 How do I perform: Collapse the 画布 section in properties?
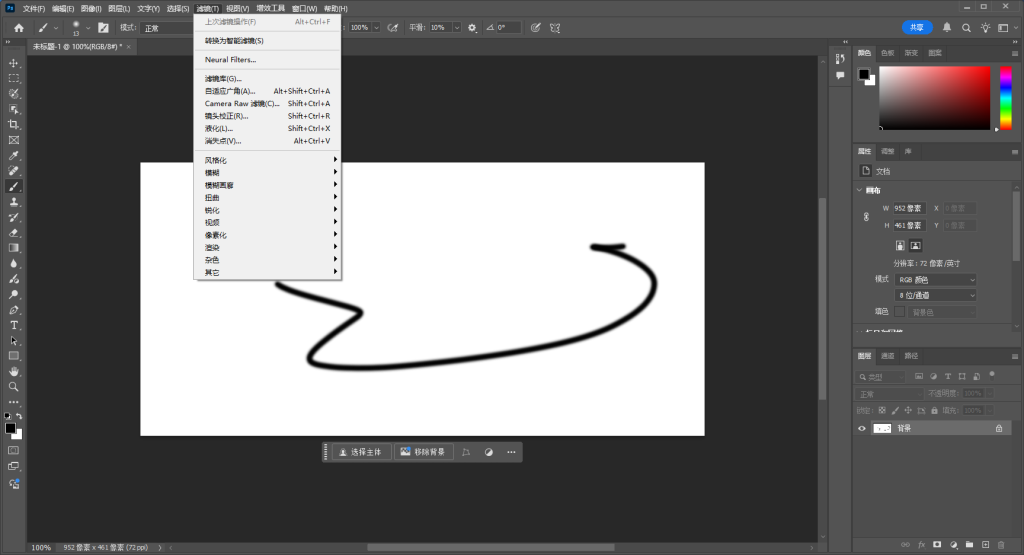pos(861,190)
